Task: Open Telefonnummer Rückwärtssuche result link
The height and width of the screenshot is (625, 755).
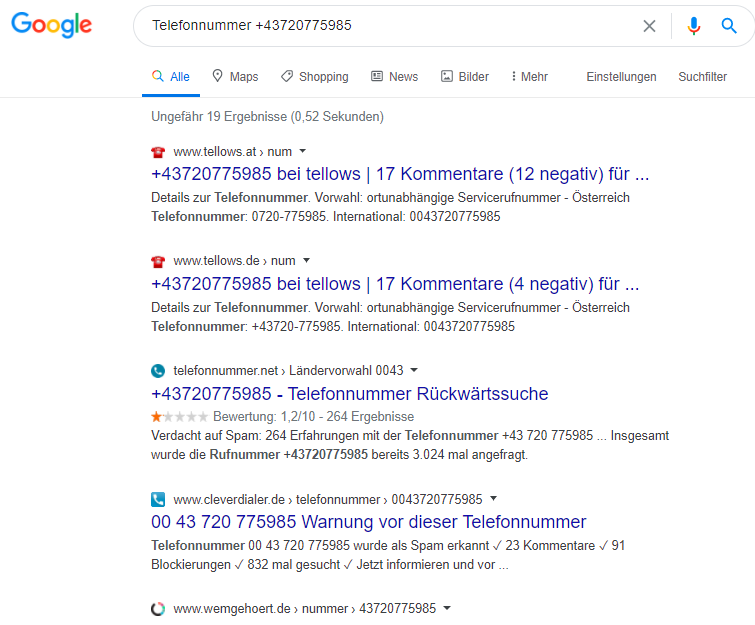Action: 350,394
